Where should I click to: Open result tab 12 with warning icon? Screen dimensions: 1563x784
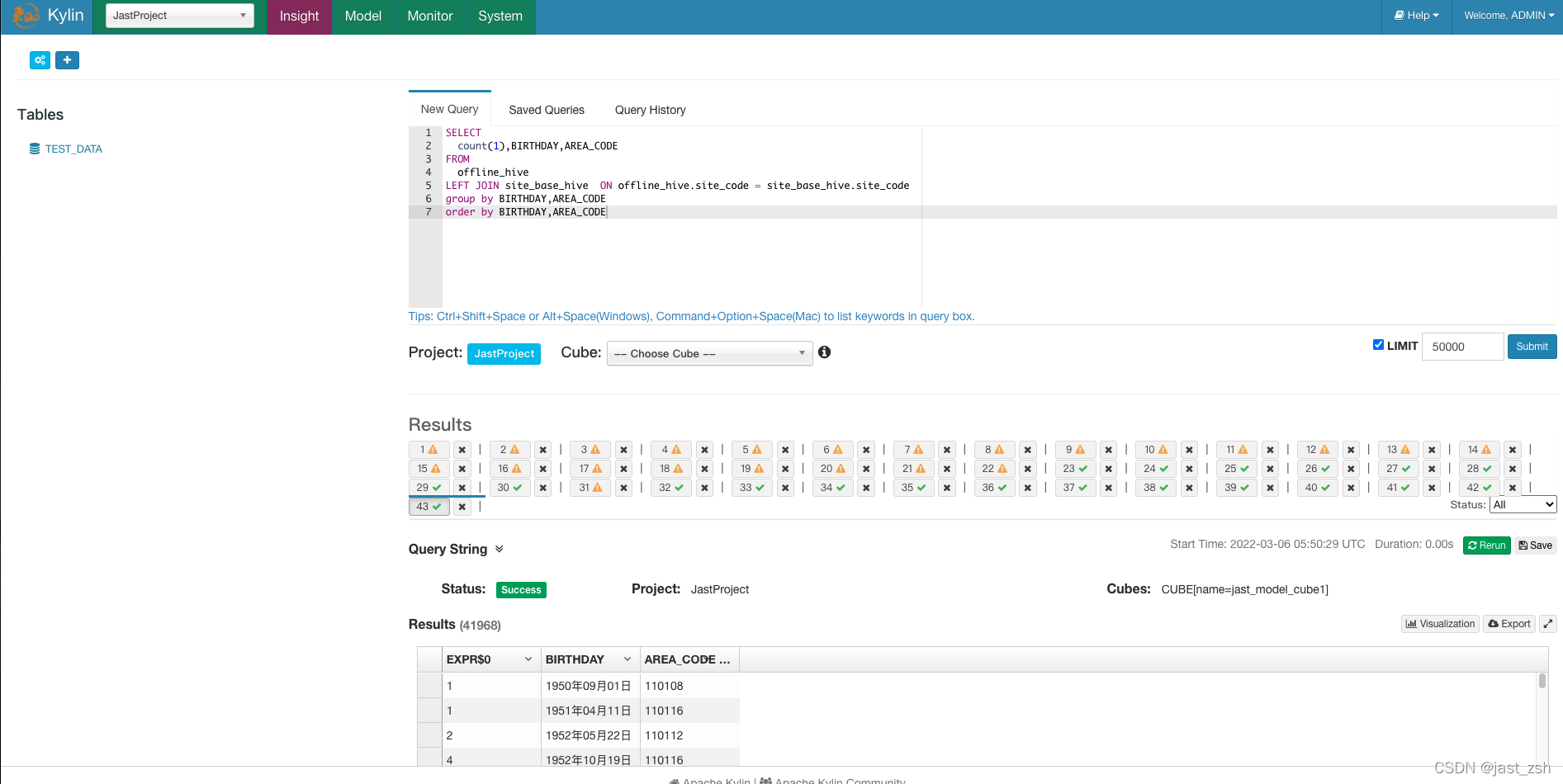pos(1318,450)
